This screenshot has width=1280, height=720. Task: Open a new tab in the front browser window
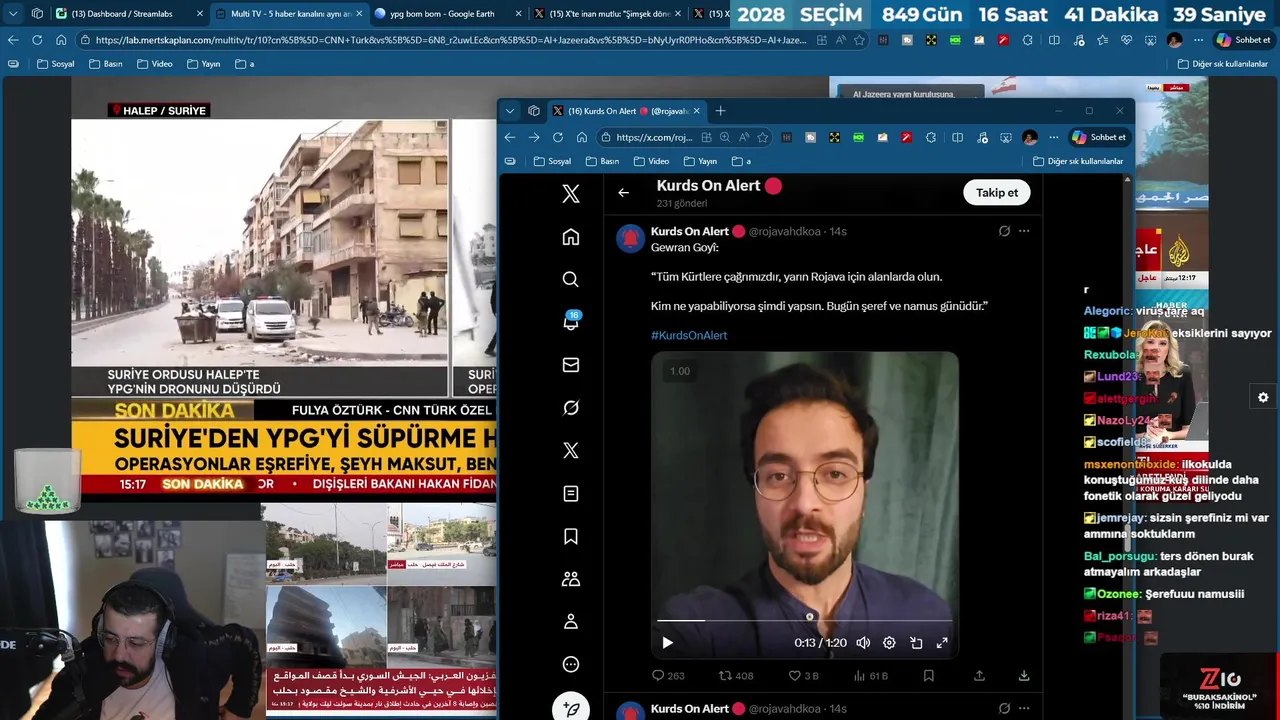point(720,111)
